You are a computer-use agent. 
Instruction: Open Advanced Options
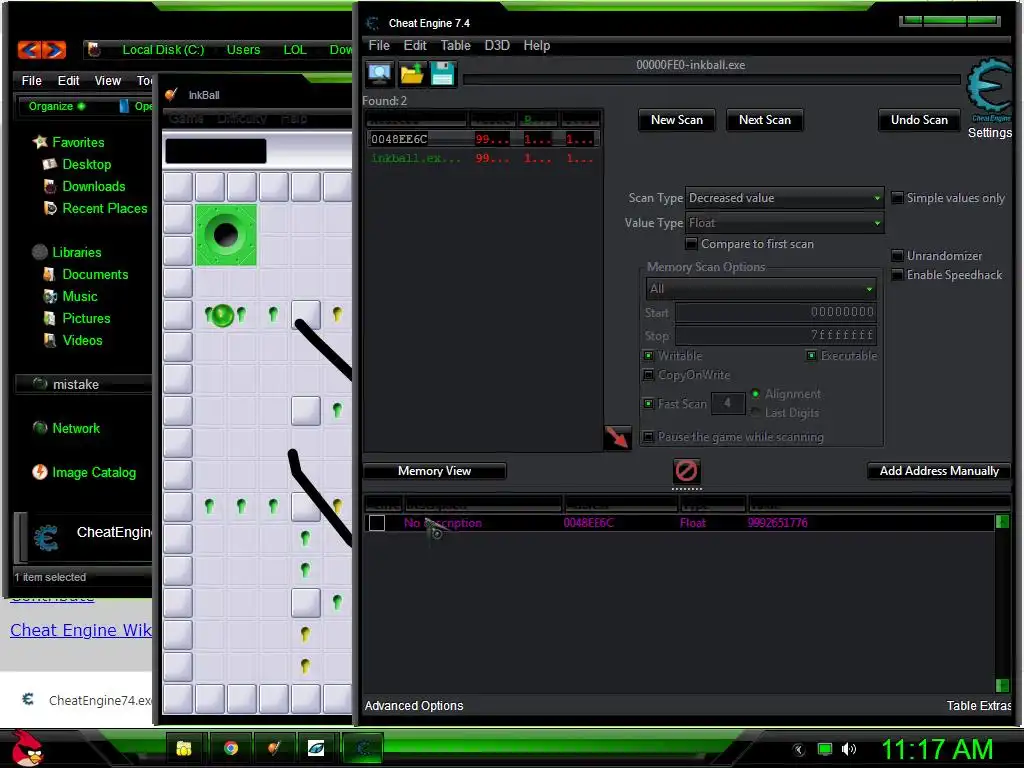pyautogui.click(x=414, y=705)
